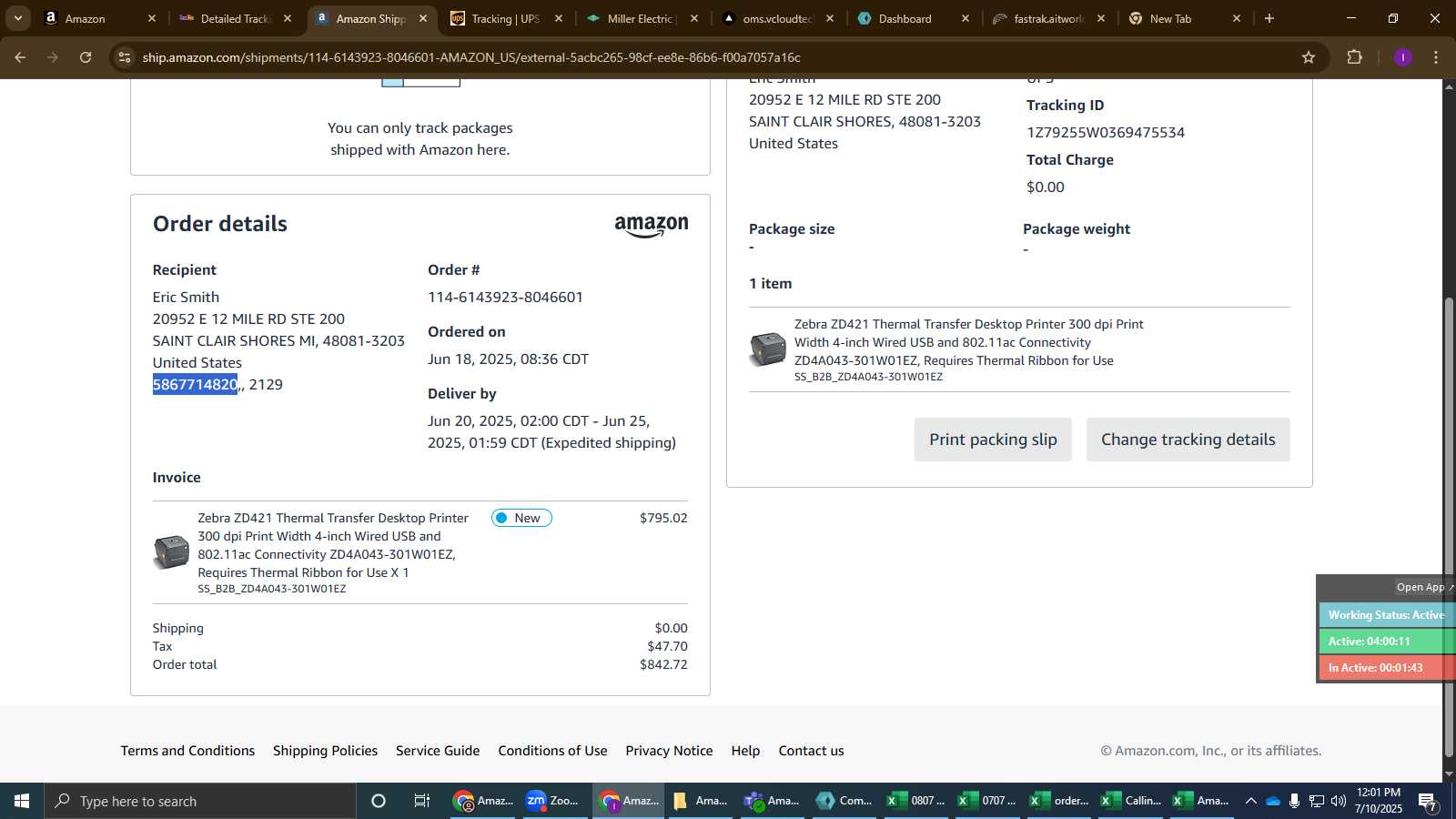Click the microphone tray icon

click(1294, 801)
